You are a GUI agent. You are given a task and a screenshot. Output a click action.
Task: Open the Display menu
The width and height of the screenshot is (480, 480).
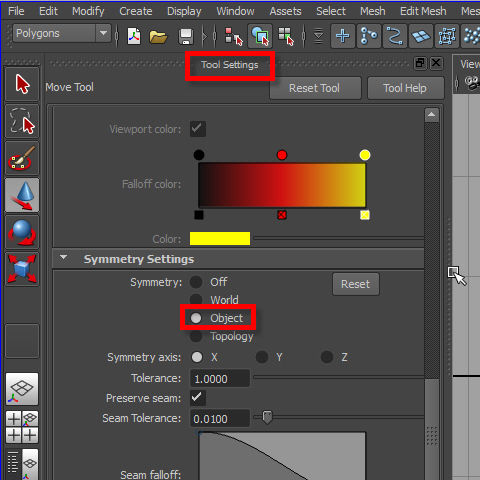[184, 11]
